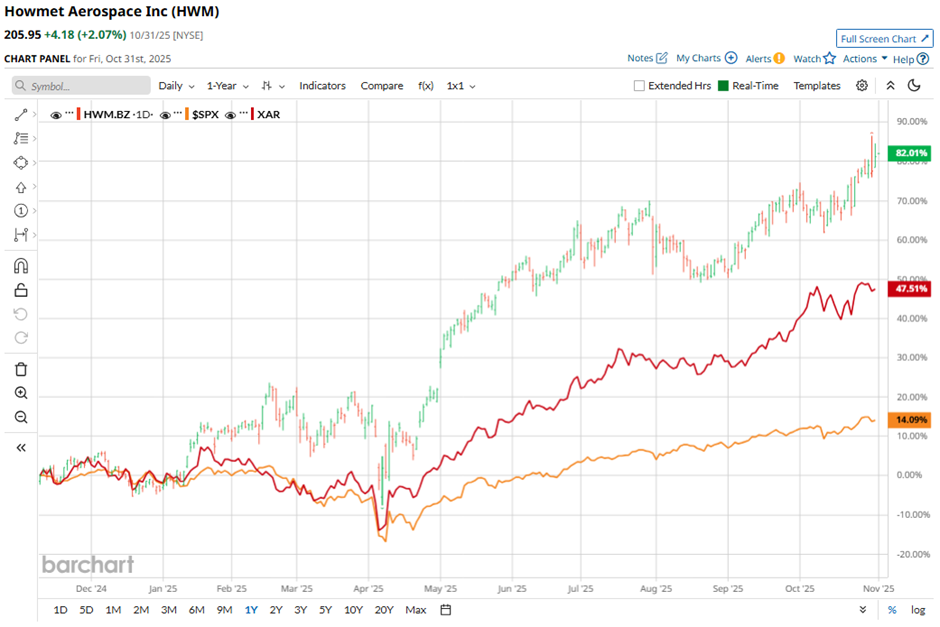Click the Full Screen Chart button

[x=884, y=39]
